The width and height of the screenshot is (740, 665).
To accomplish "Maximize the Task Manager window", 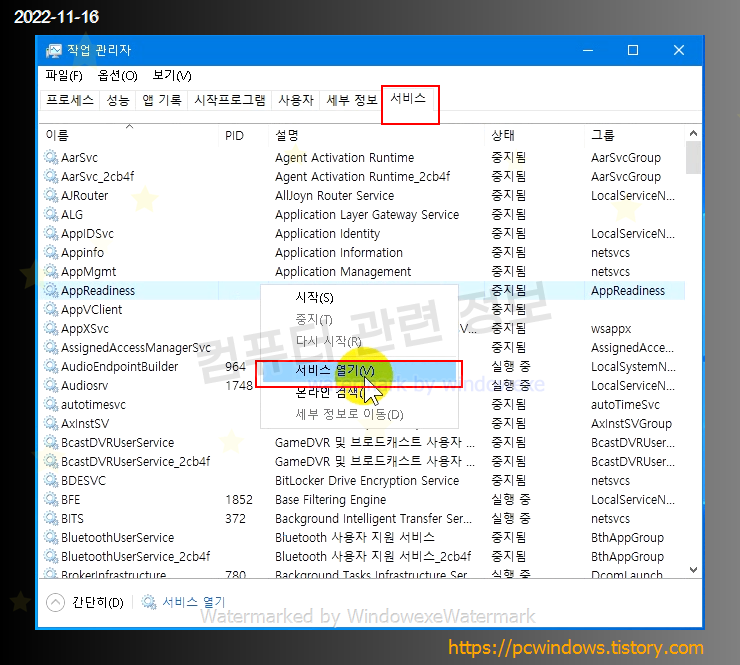I will (633, 50).
